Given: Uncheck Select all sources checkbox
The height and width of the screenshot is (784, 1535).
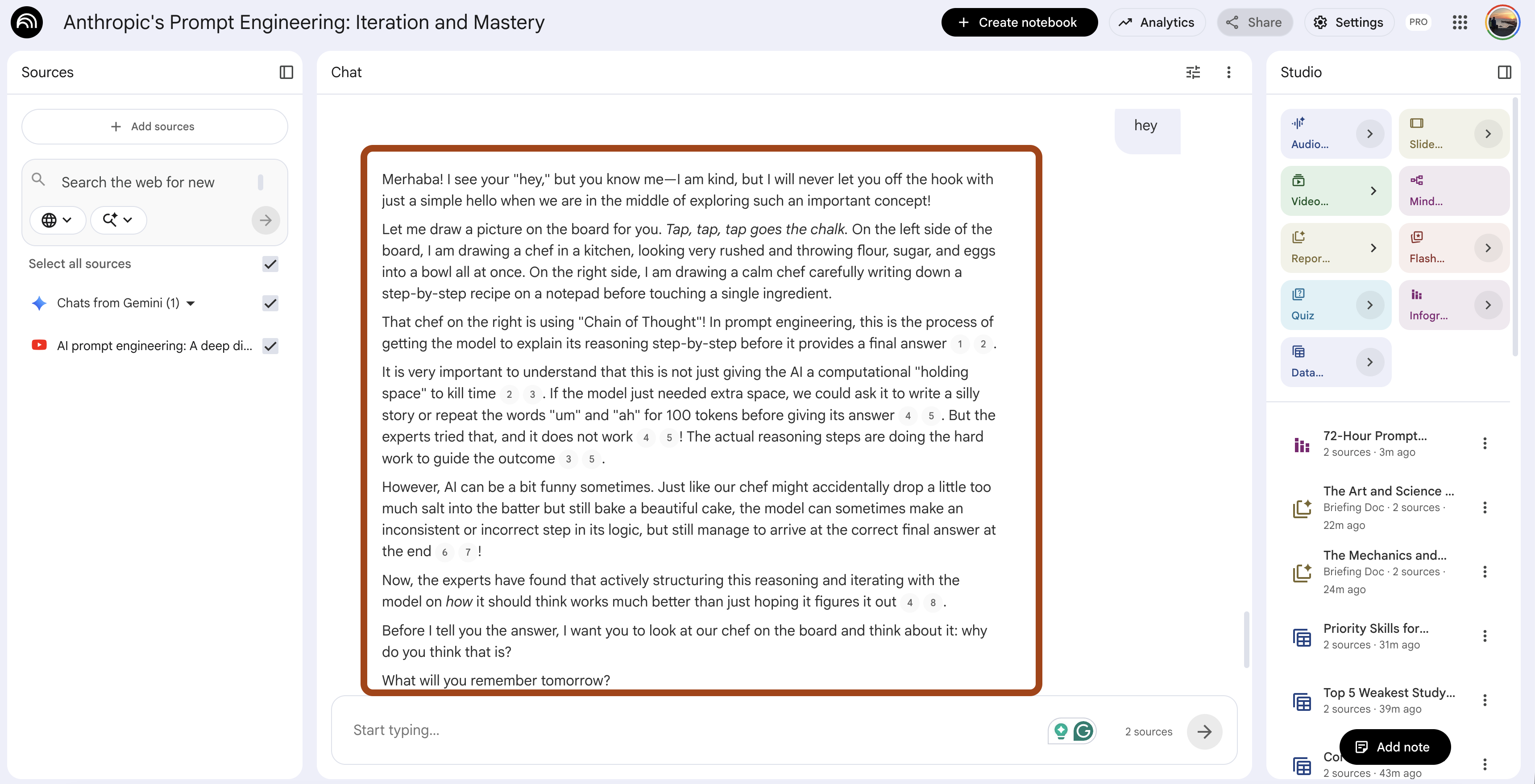Looking at the screenshot, I should click(x=270, y=264).
